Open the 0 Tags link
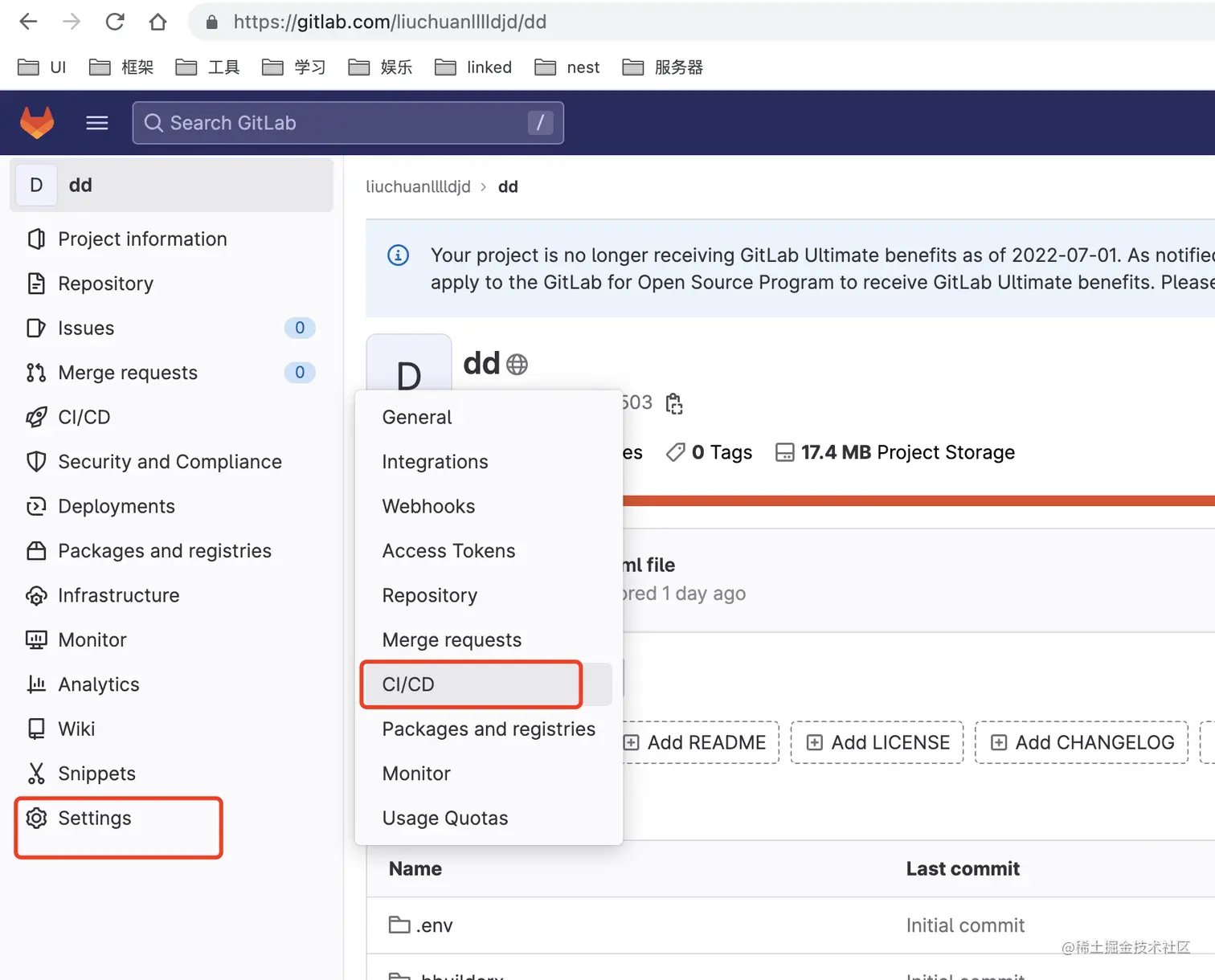The height and width of the screenshot is (980, 1215). coord(710,452)
